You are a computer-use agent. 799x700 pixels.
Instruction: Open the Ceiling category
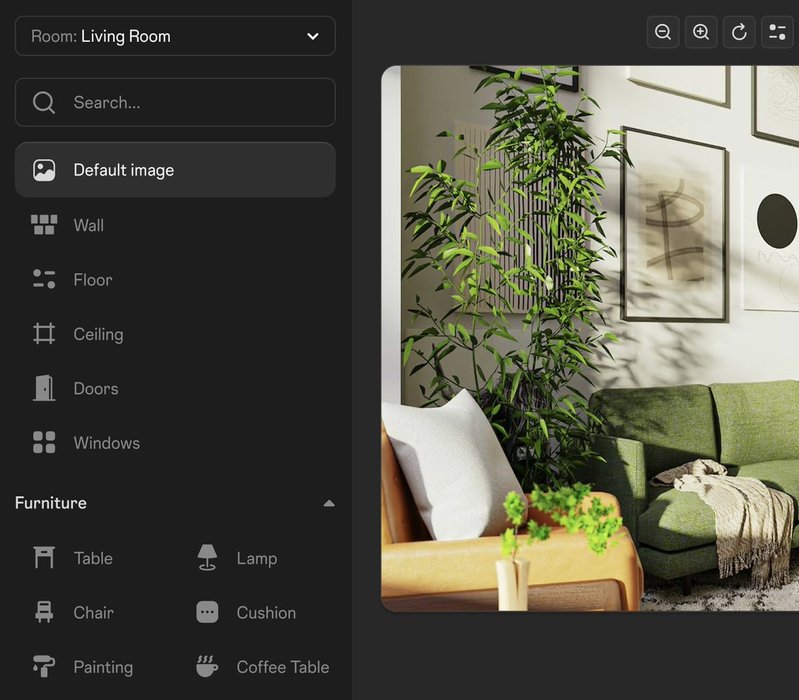point(175,334)
